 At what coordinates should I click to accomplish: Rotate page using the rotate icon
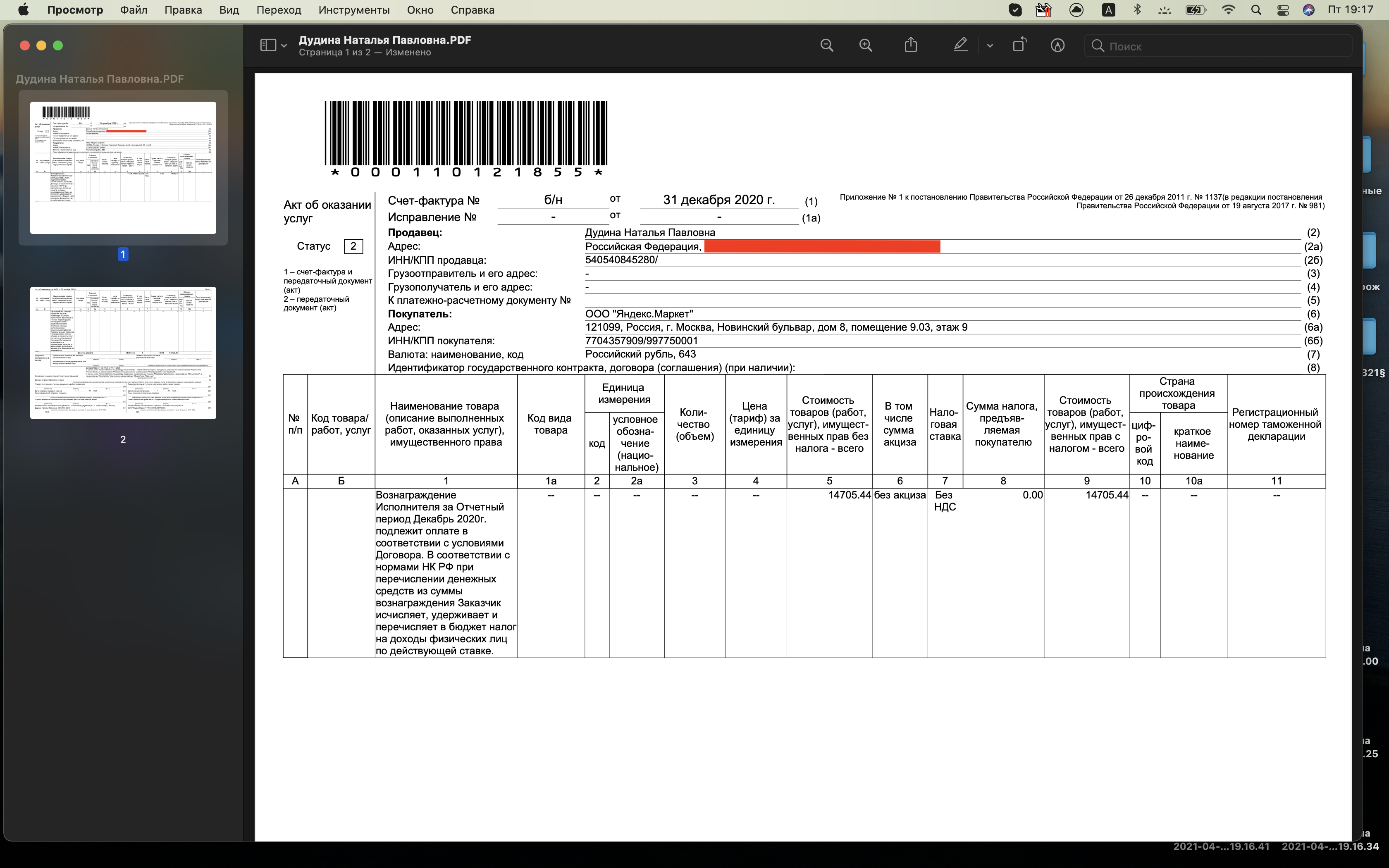click(1019, 45)
